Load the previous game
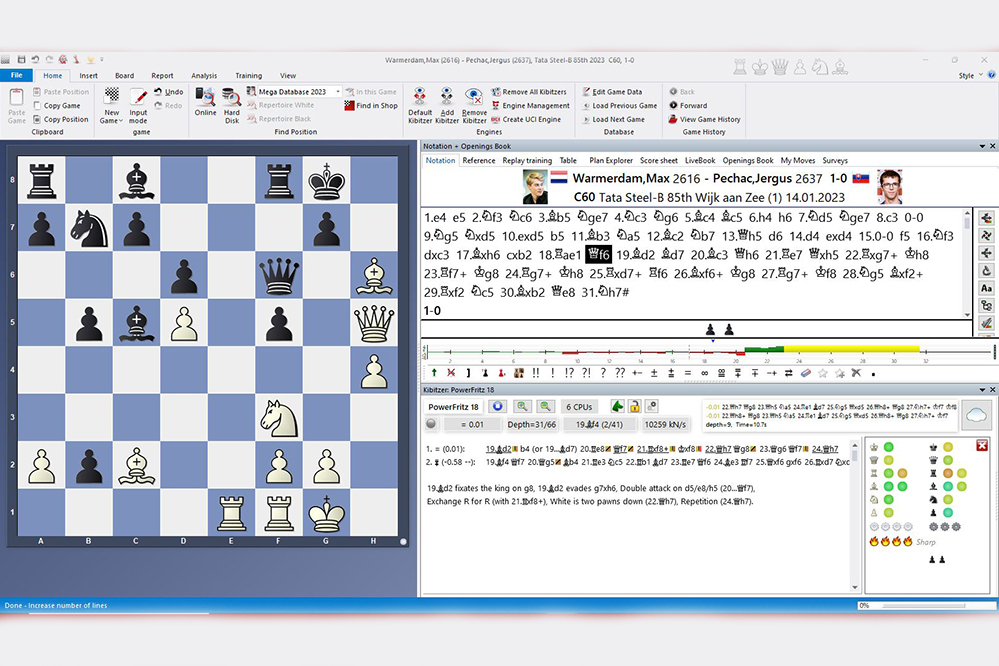Image resolution: width=999 pixels, height=666 pixels. 619,105
